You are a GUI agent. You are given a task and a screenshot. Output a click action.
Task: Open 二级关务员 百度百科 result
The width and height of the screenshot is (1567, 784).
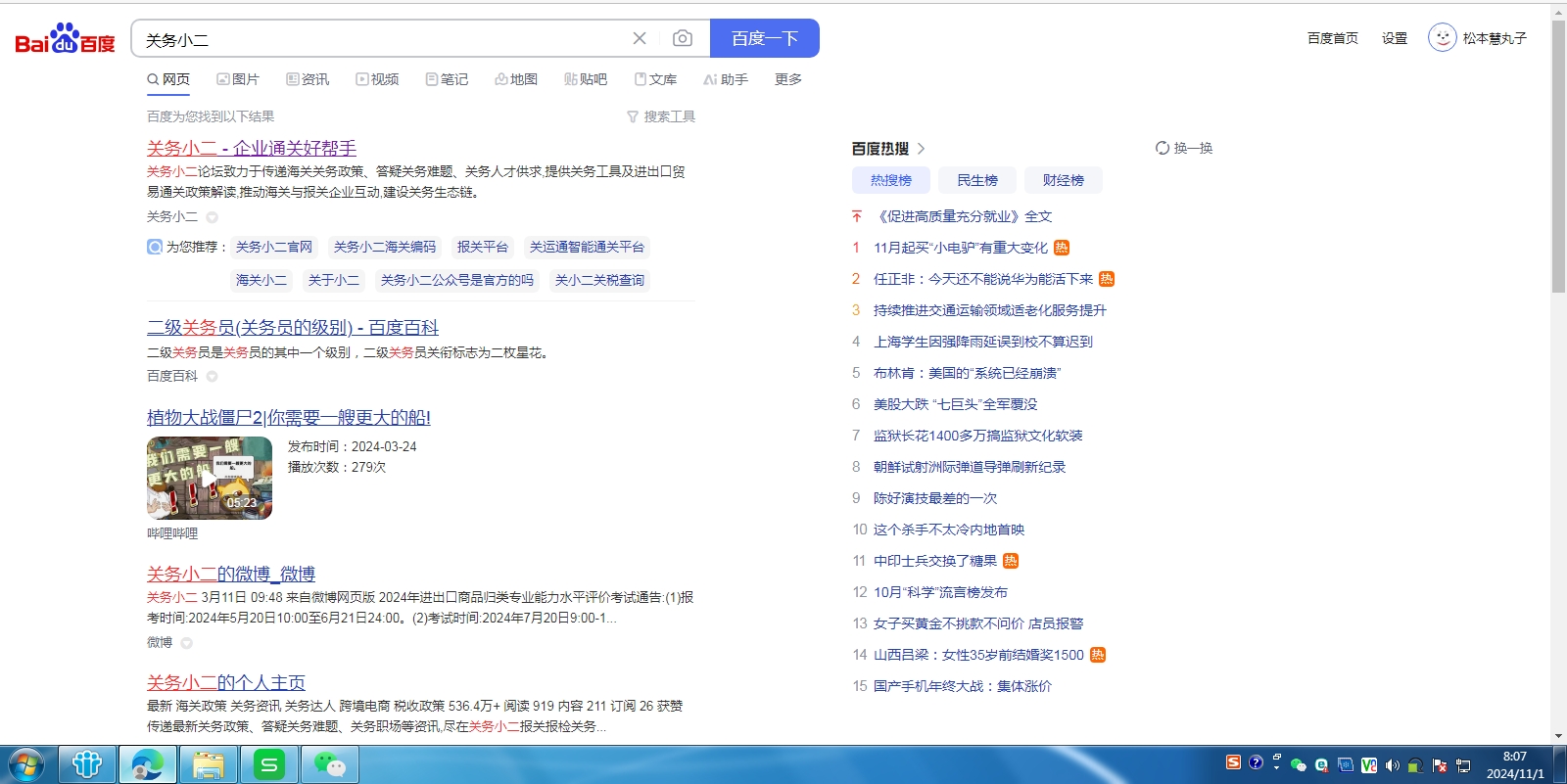pyautogui.click(x=293, y=327)
